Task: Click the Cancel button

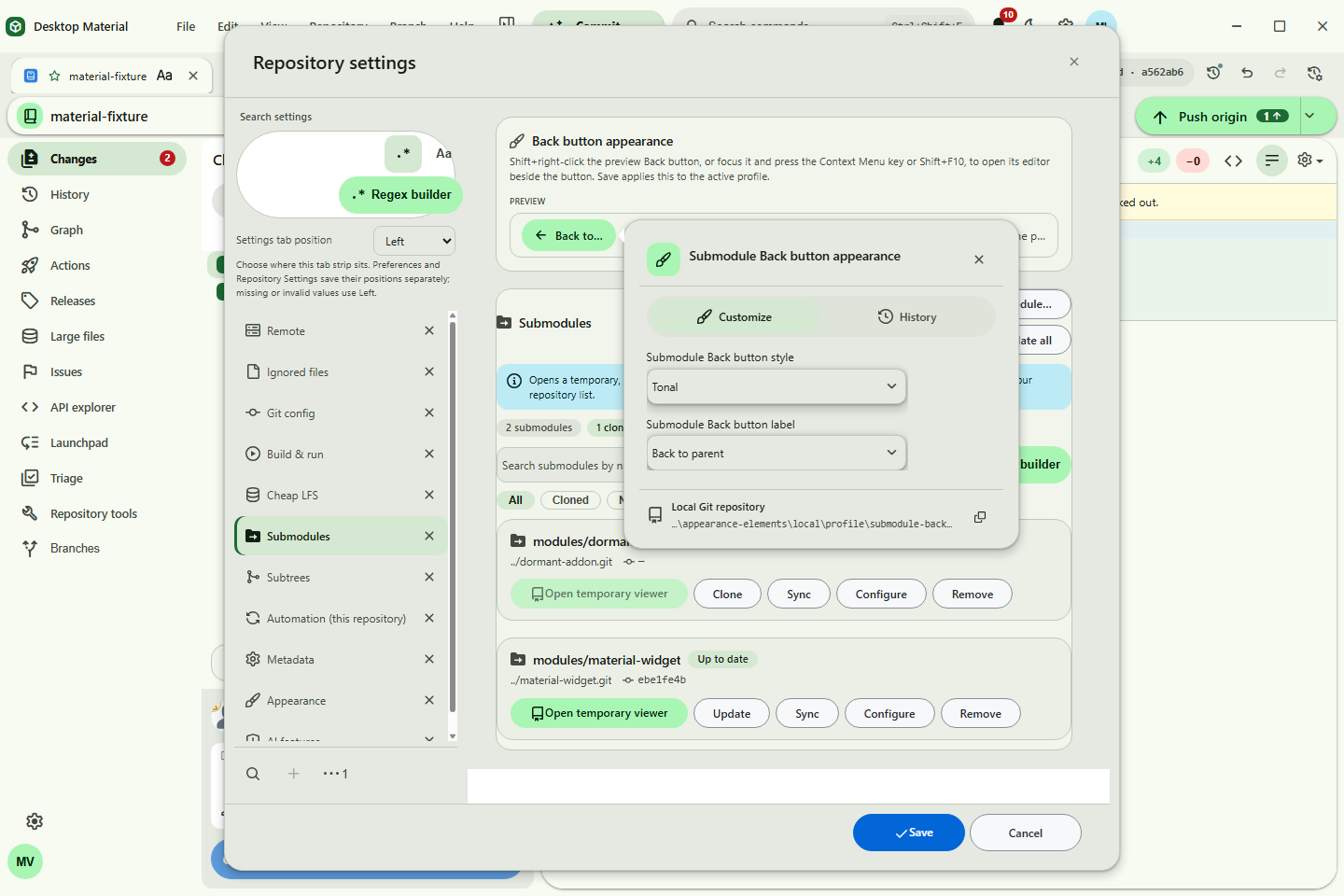Action: click(x=1025, y=833)
